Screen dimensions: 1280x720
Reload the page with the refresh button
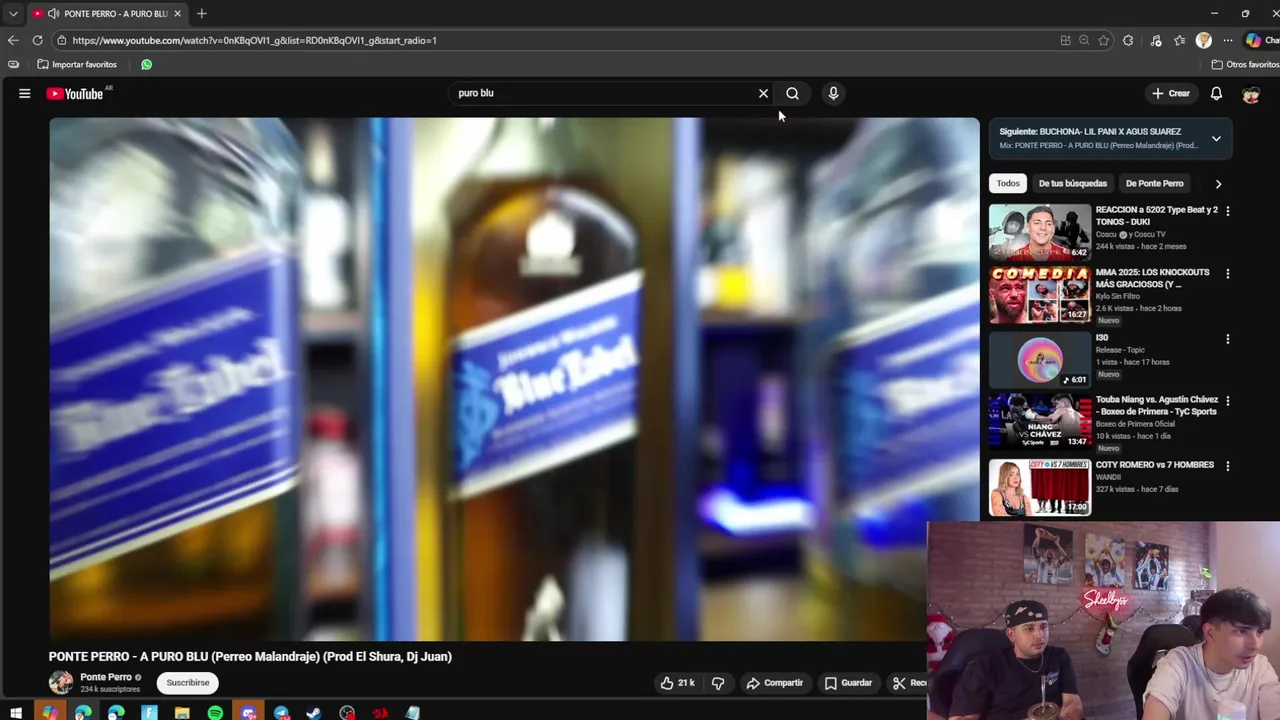[37, 40]
